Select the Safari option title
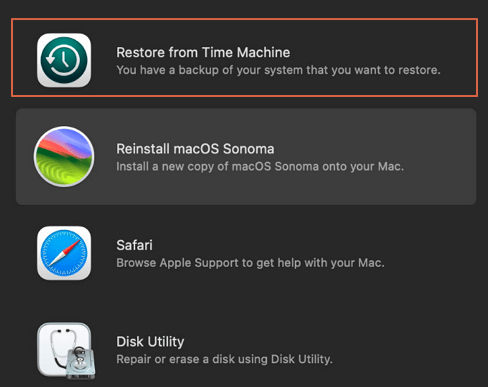Screen dimensions: 488x387 point(134,245)
